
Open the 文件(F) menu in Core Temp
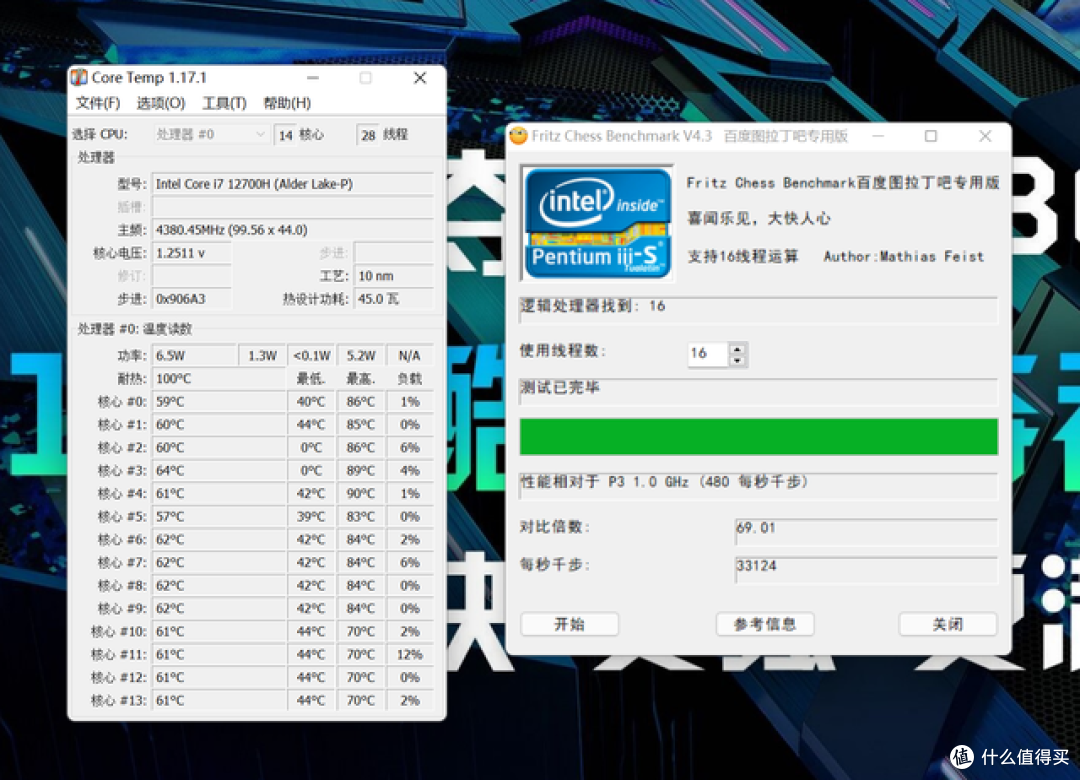click(98, 103)
